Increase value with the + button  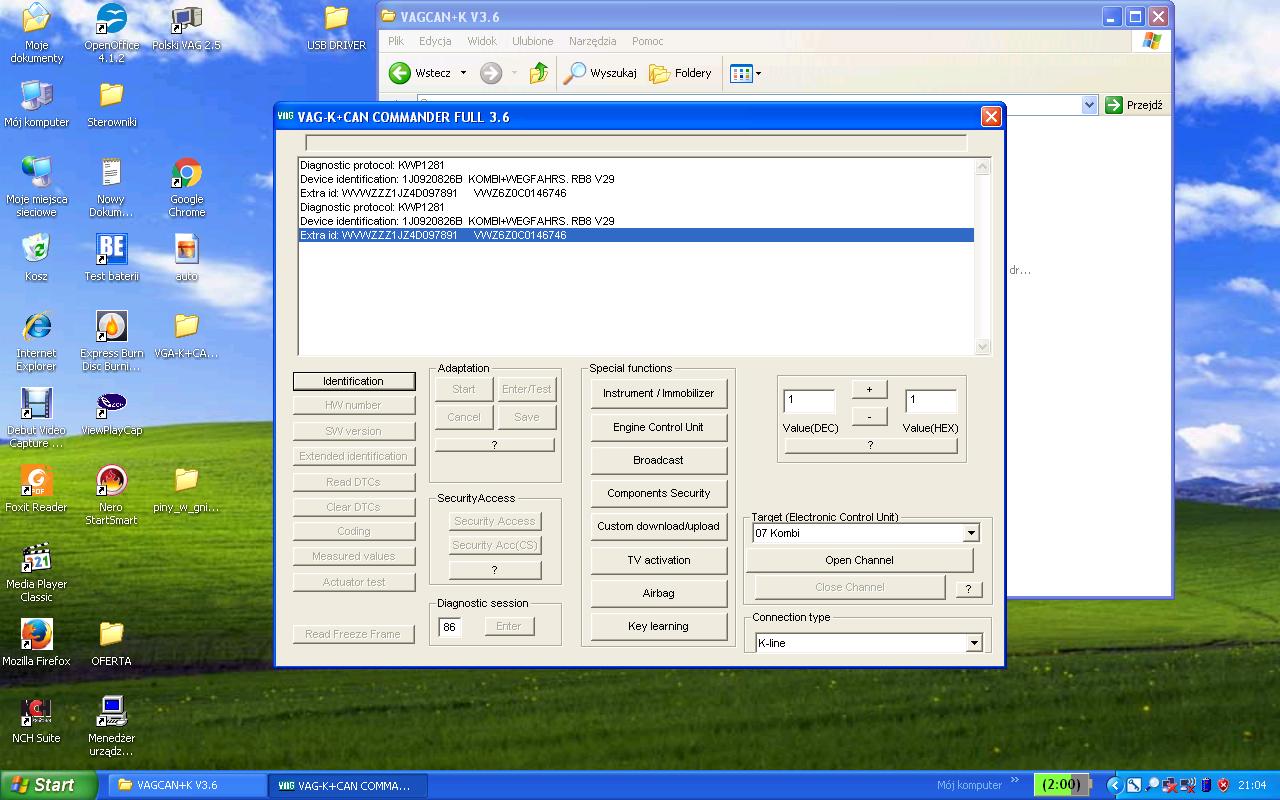click(x=869, y=389)
